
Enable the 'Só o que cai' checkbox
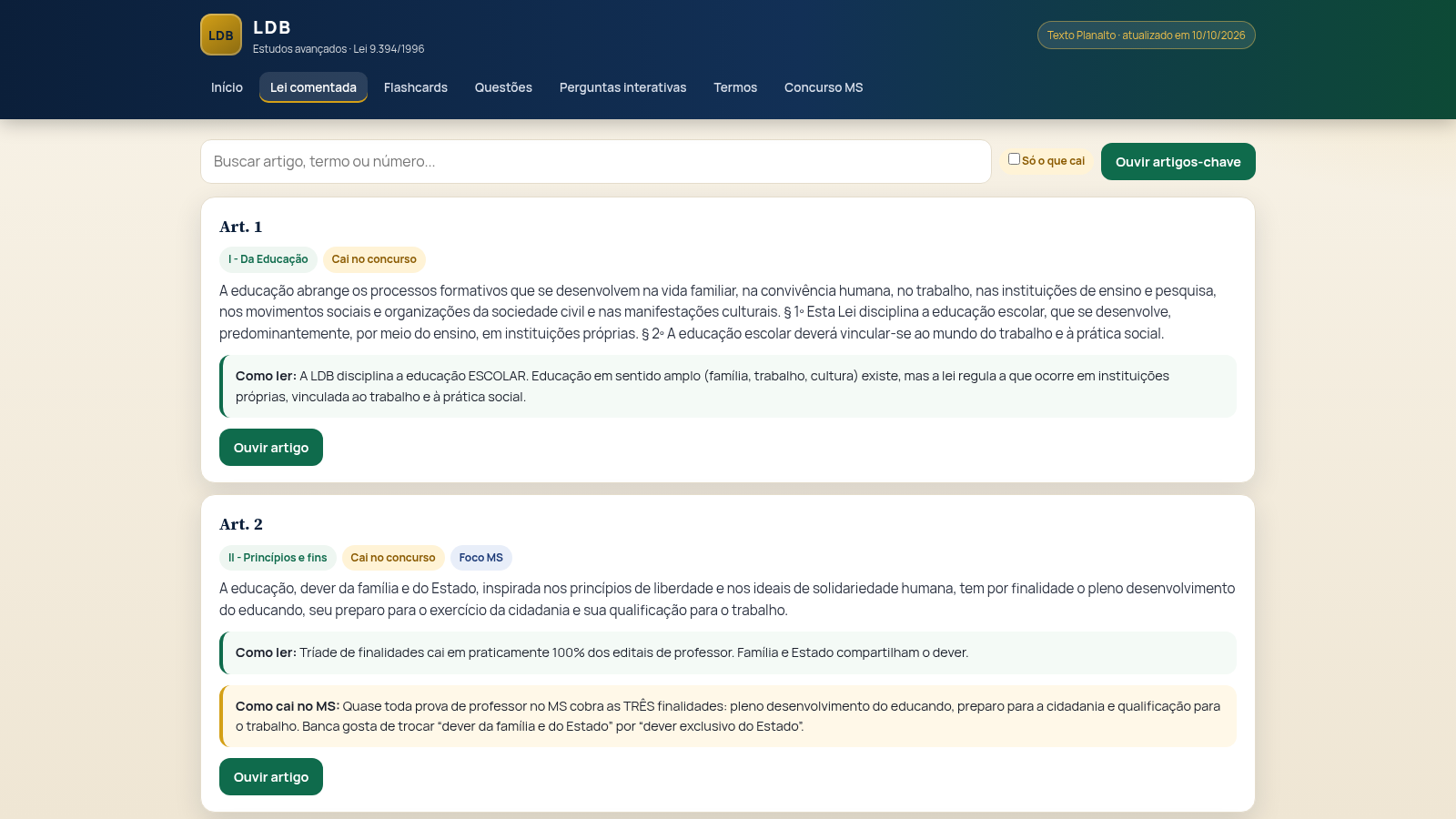[1014, 159]
